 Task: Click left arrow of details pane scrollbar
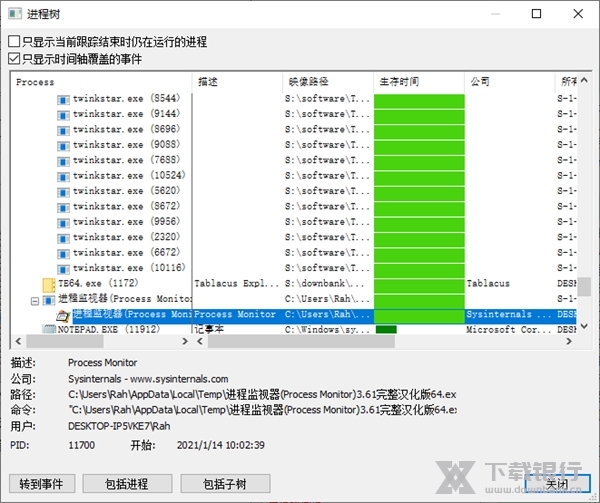200,341
